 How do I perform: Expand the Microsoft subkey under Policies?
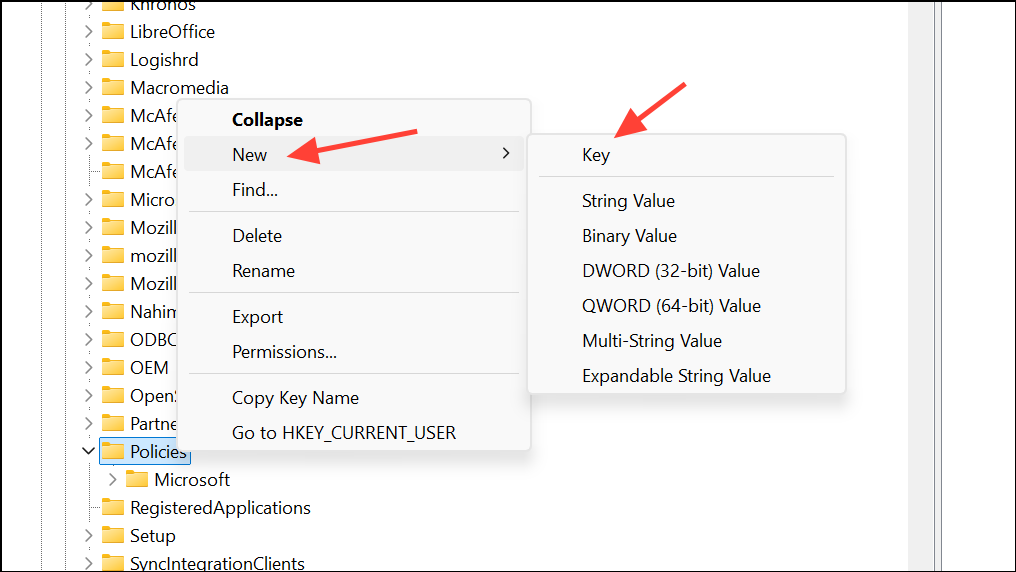click(x=113, y=480)
